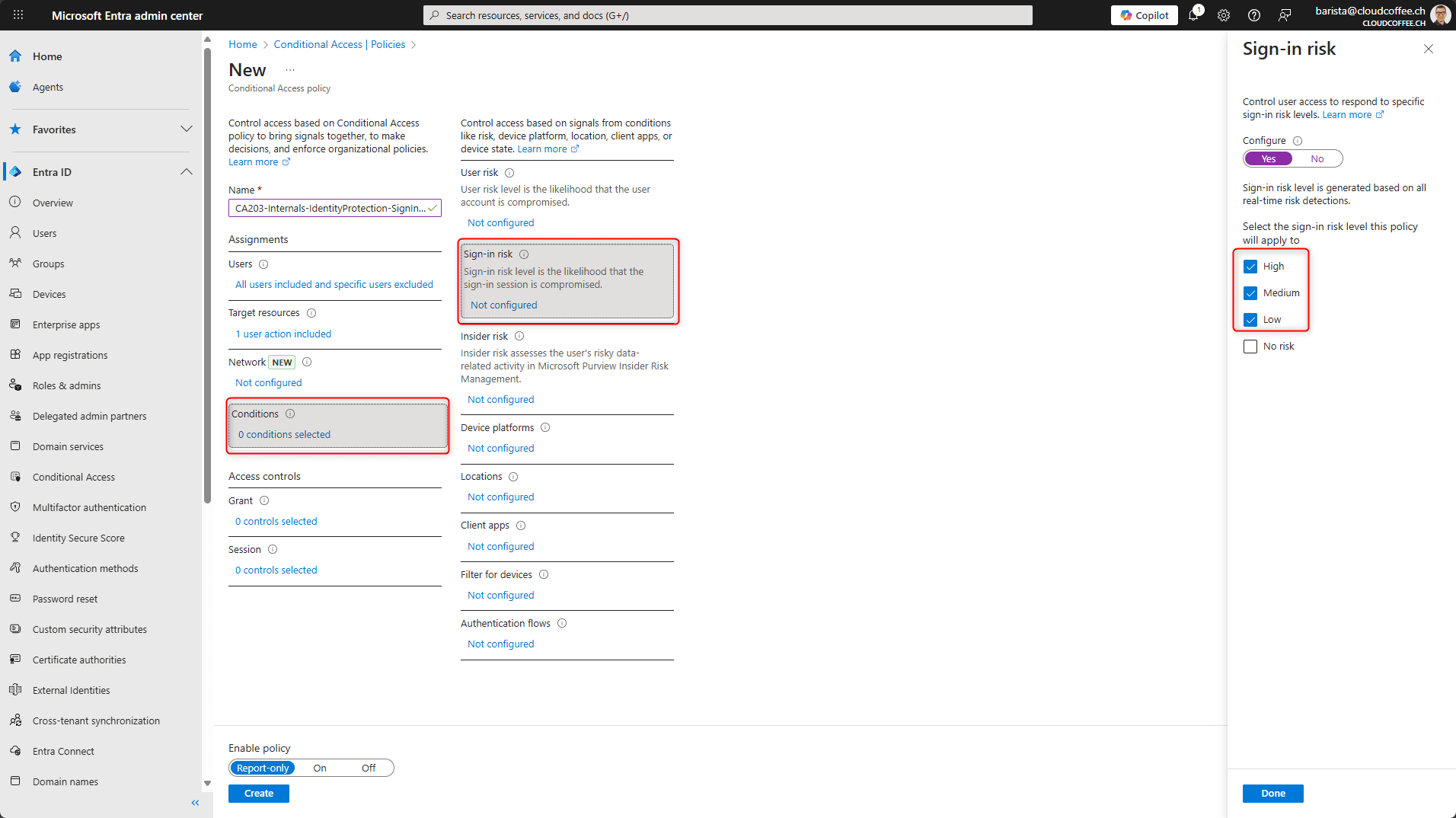The width and height of the screenshot is (1456, 818).
Task: Open Copilot from the top bar
Action: tap(1144, 15)
